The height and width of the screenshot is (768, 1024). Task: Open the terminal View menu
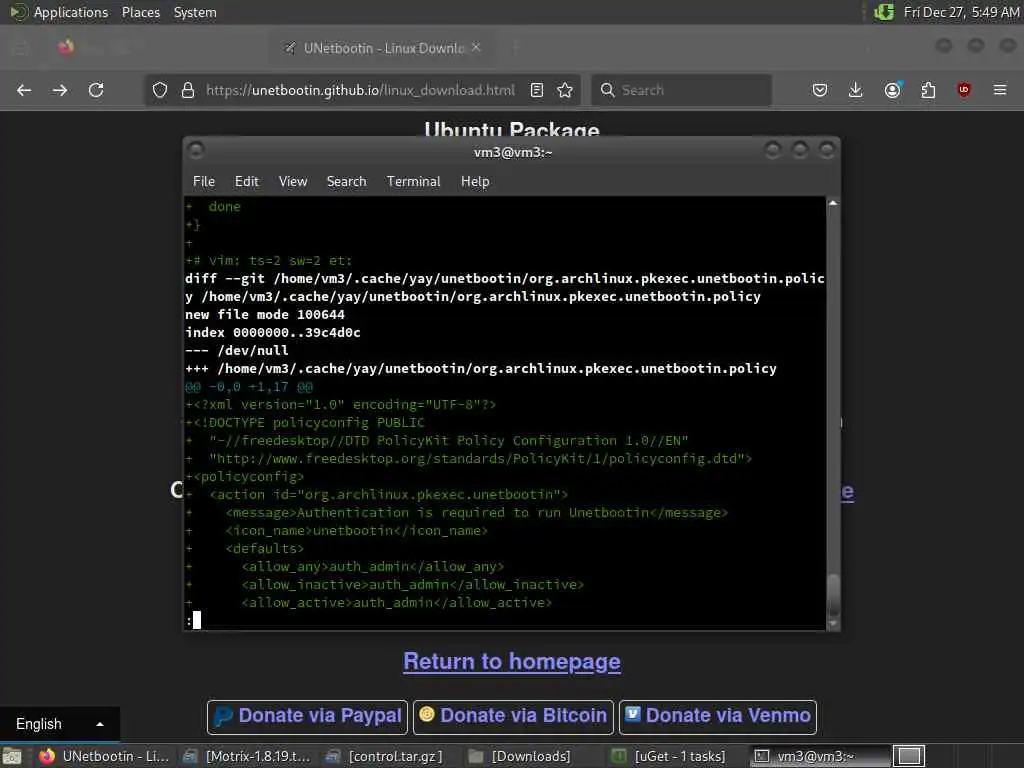[293, 182]
